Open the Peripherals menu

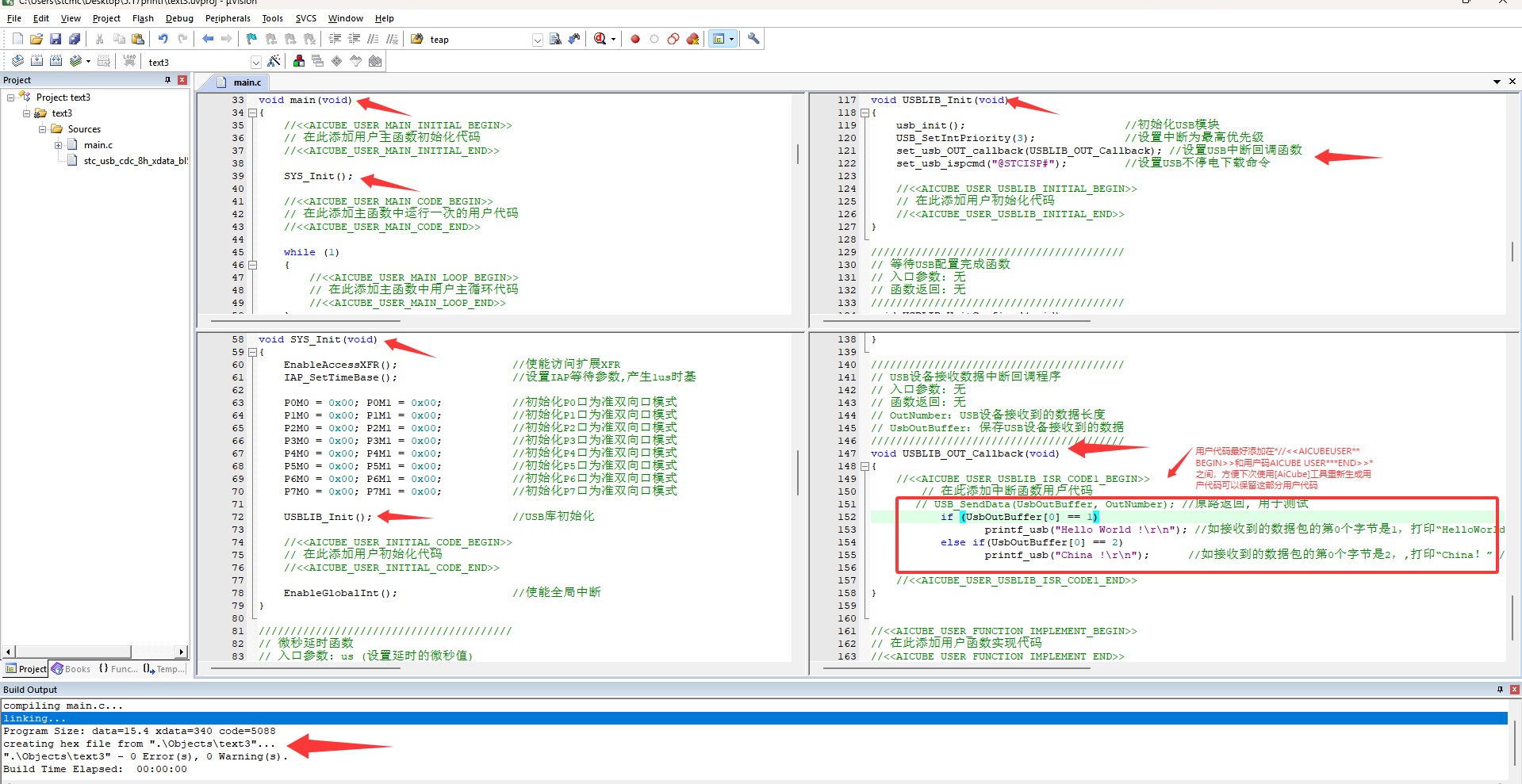pos(228,18)
